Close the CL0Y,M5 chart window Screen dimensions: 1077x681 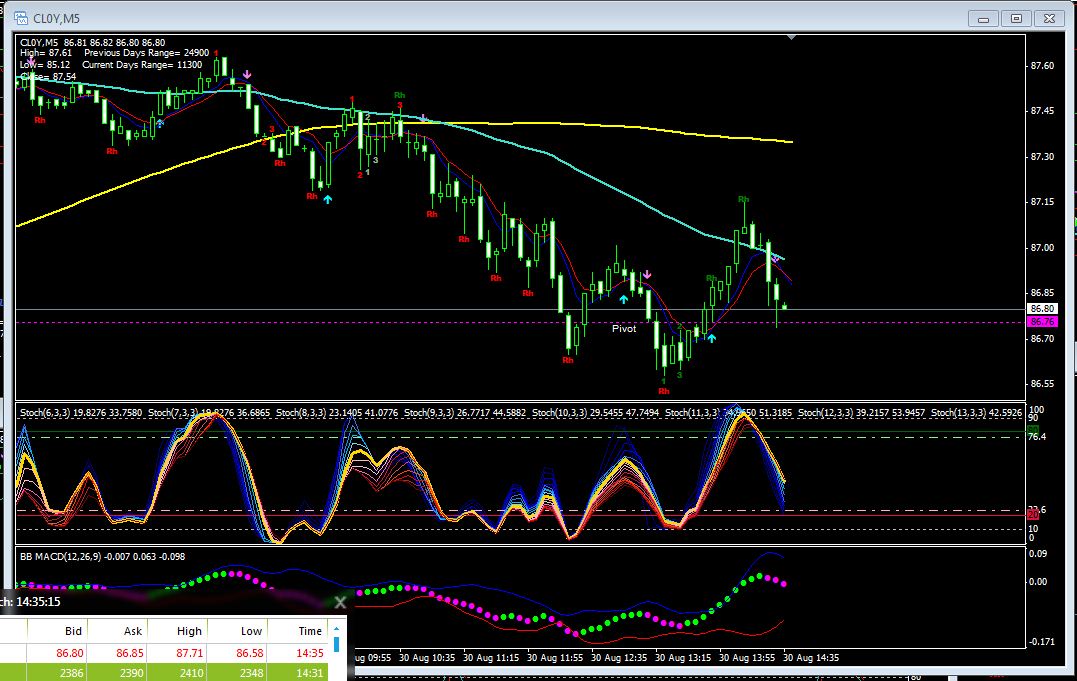click(1049, 19)
